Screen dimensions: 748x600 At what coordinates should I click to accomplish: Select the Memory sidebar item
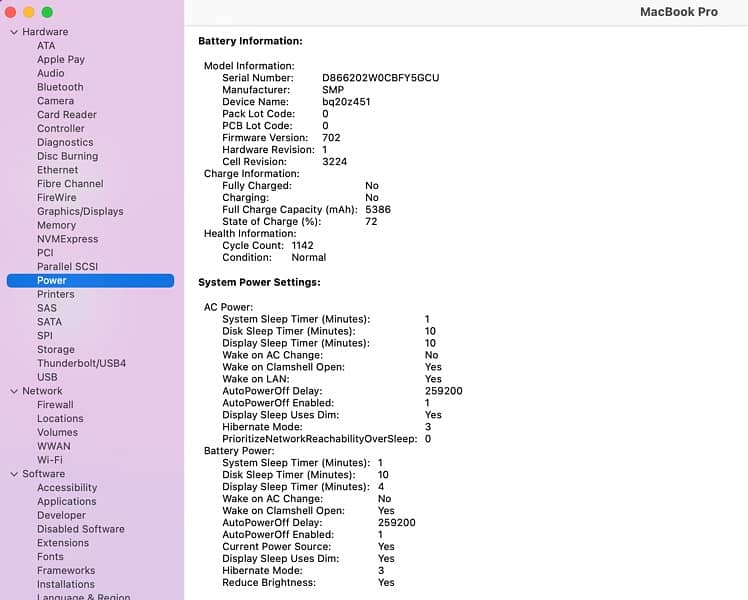click(x=56, y=225)
